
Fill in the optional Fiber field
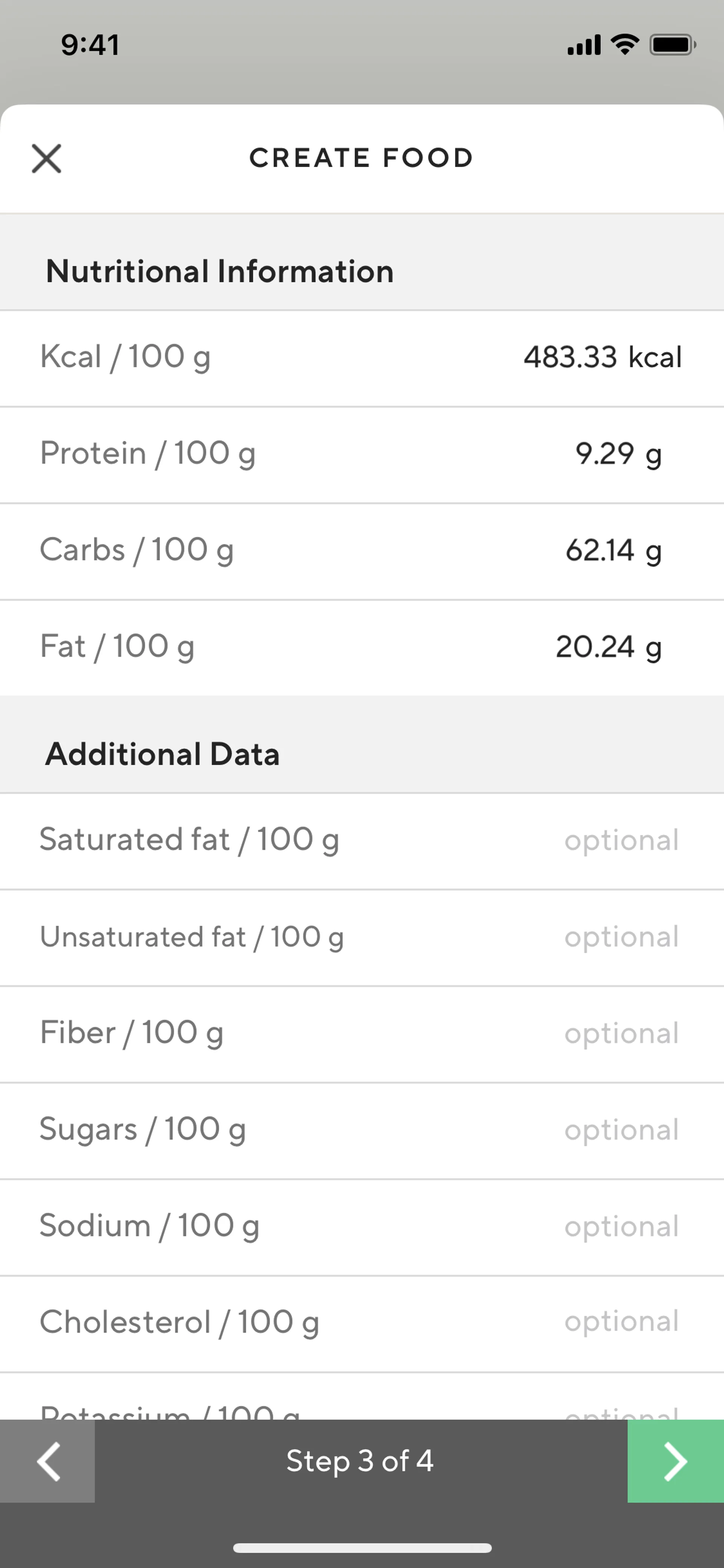[x=621, y=1034]
